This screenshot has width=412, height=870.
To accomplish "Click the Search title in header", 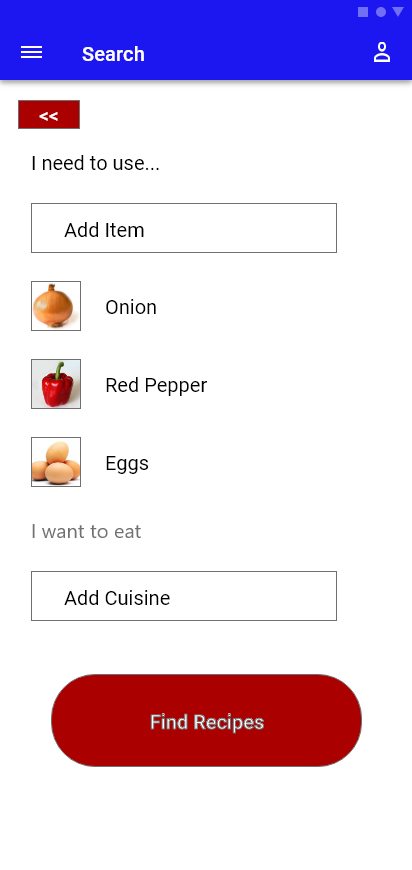I will (x=113, y=54).
